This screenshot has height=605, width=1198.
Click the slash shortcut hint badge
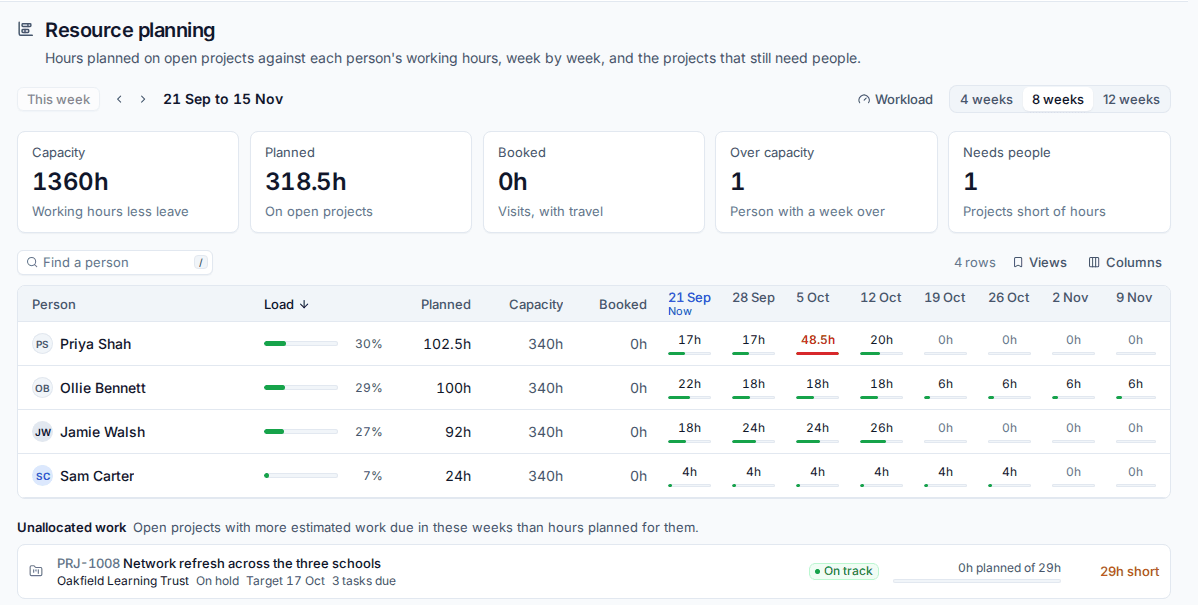201,262
